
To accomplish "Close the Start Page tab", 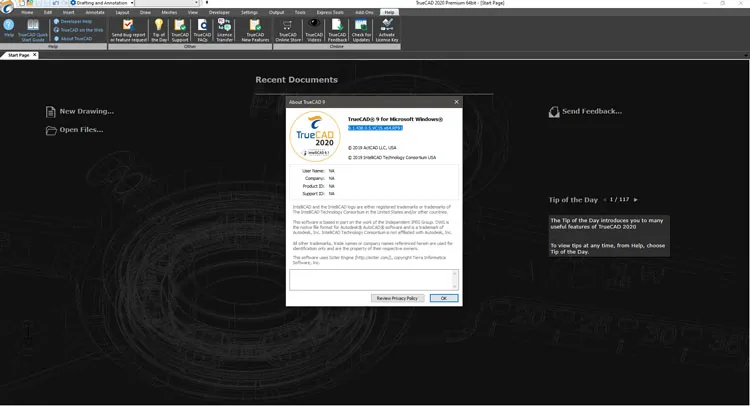I will tap(34, 55).
